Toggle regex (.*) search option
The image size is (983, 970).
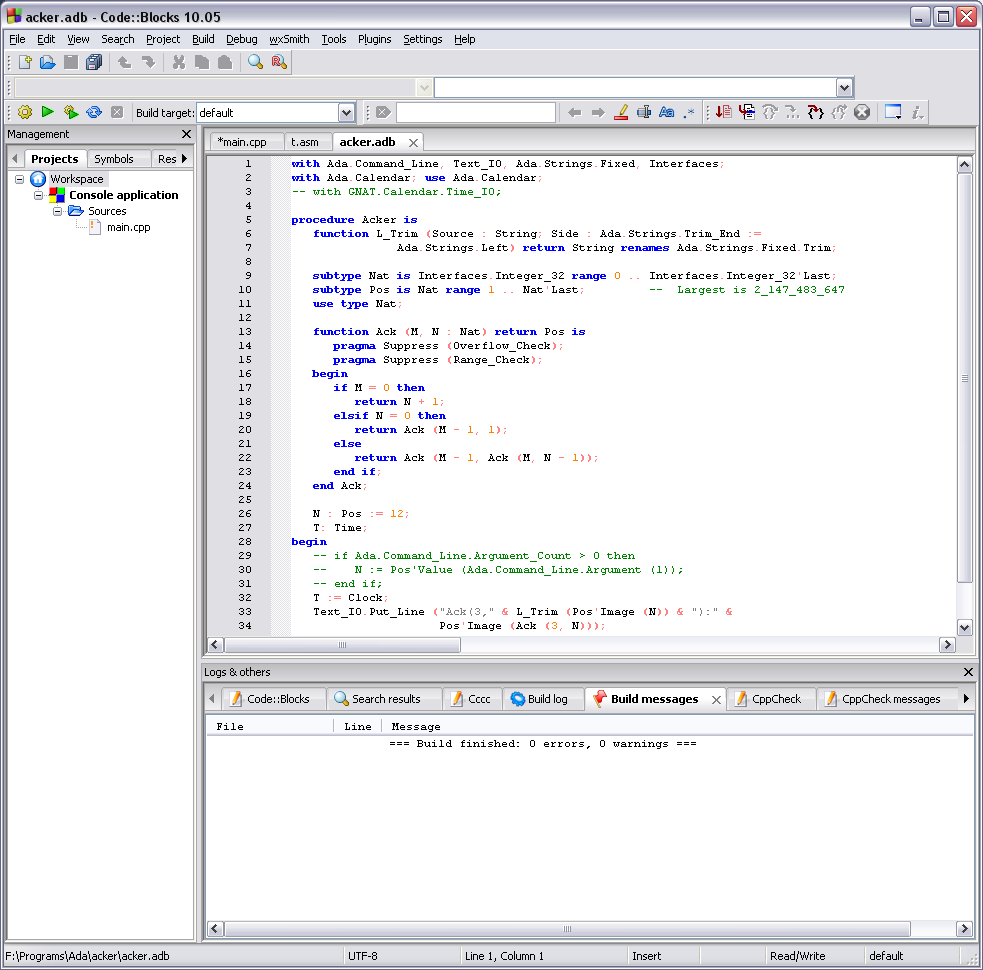click(x=689, y=113)
